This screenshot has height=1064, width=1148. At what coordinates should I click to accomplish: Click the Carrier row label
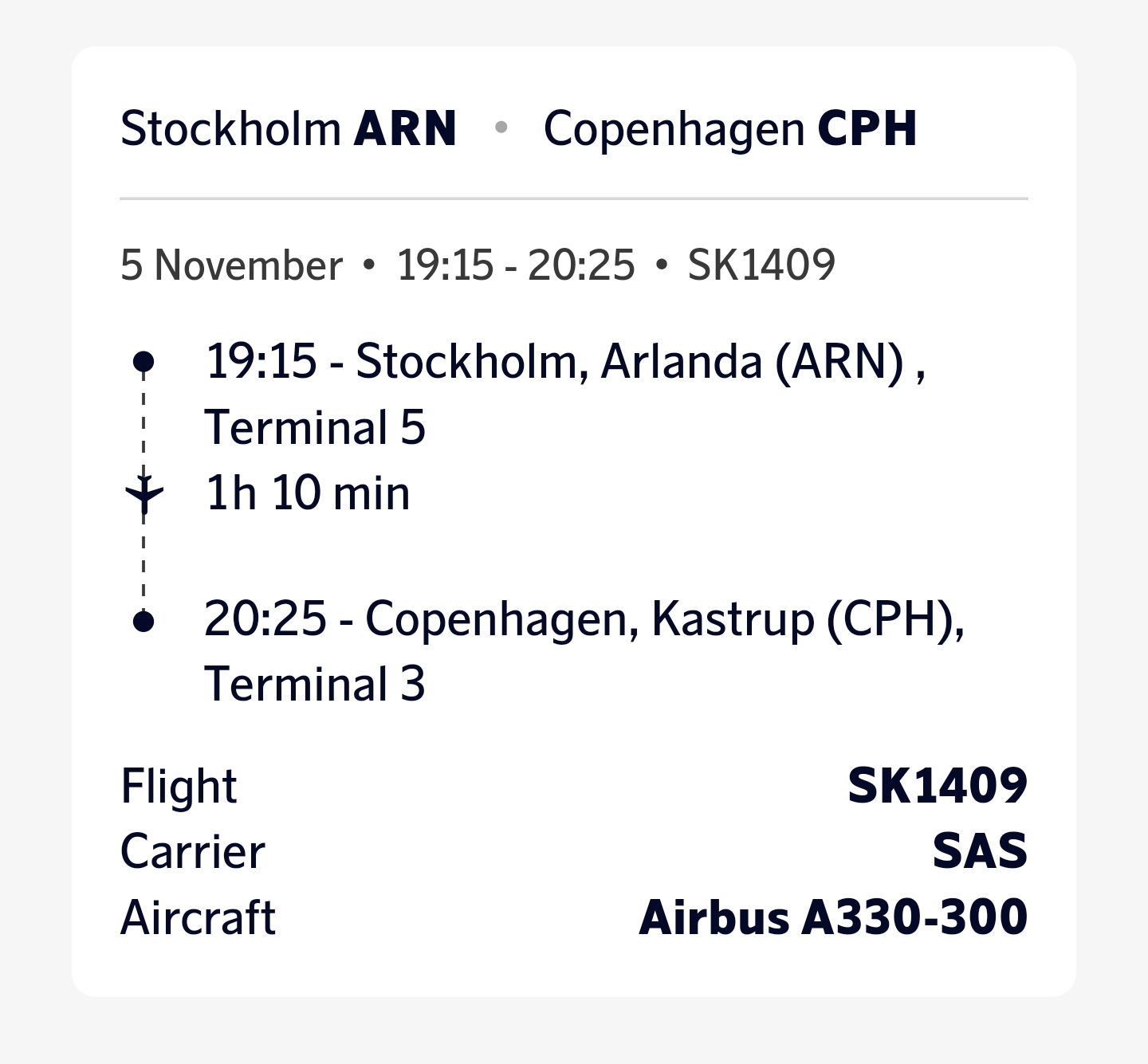click(x=192, y=852)
